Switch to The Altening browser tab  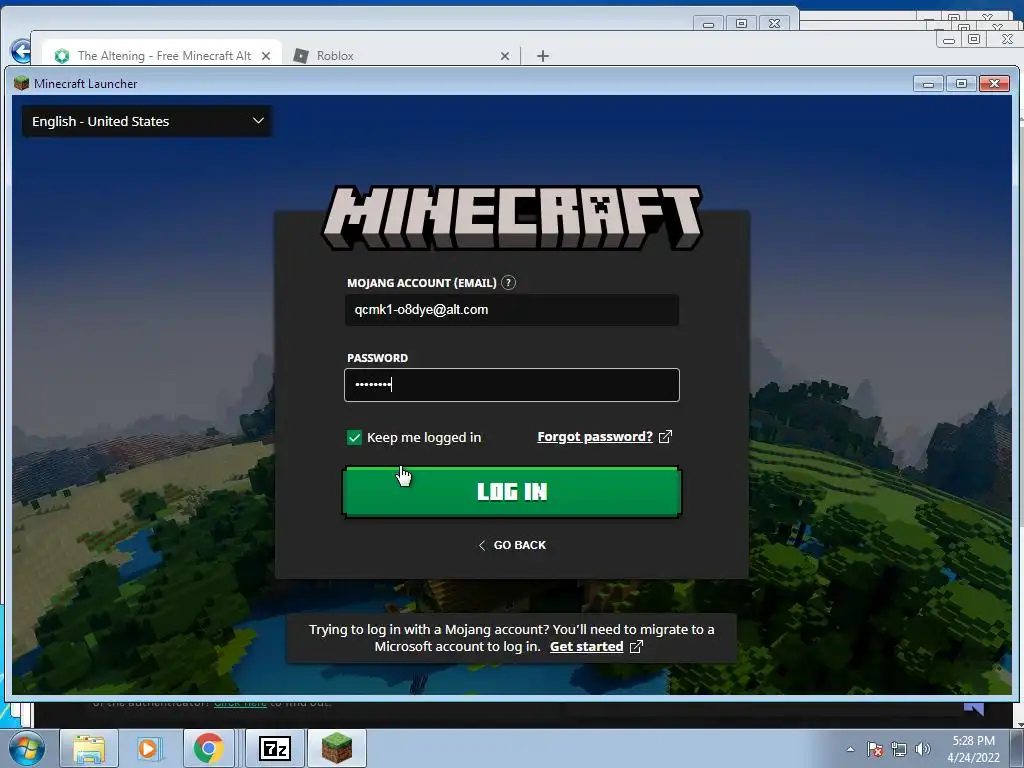pyautogui.click(x=161, y=56)
